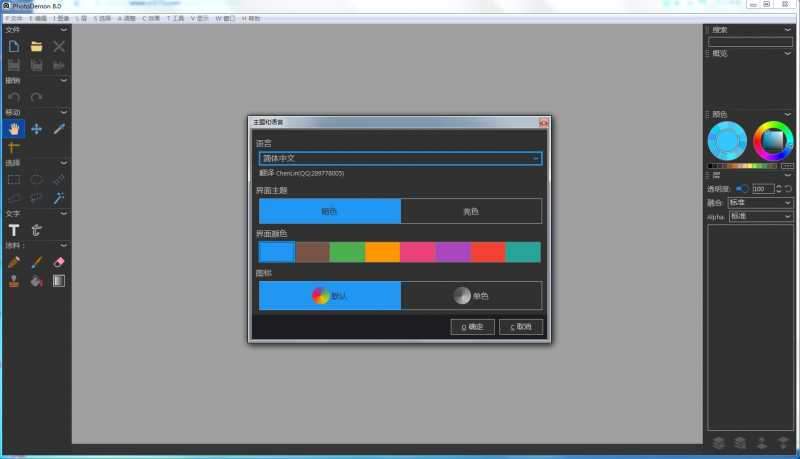Pick the orange interface accent color swatch

382,252
